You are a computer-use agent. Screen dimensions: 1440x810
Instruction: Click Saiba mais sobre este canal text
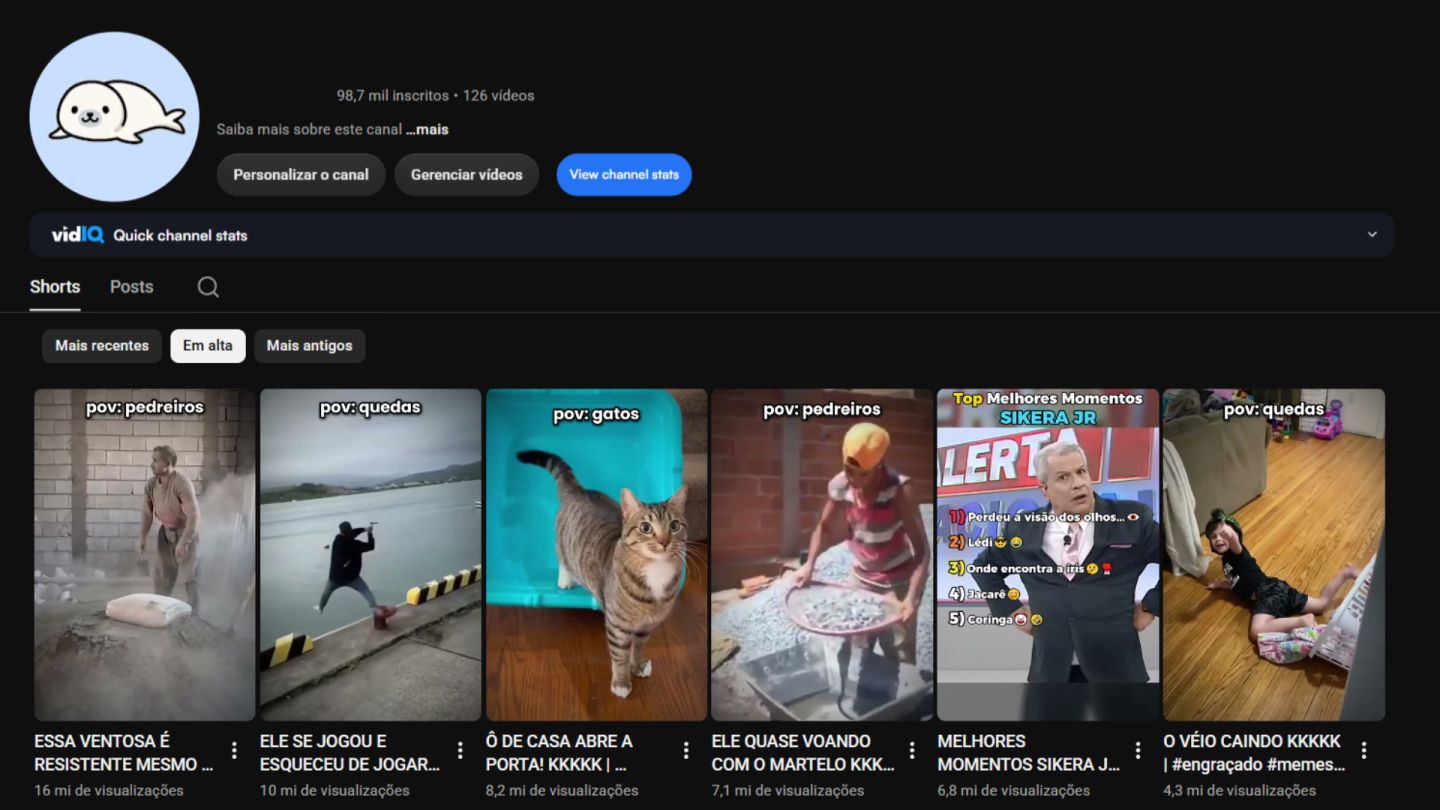tap(310, 129)
